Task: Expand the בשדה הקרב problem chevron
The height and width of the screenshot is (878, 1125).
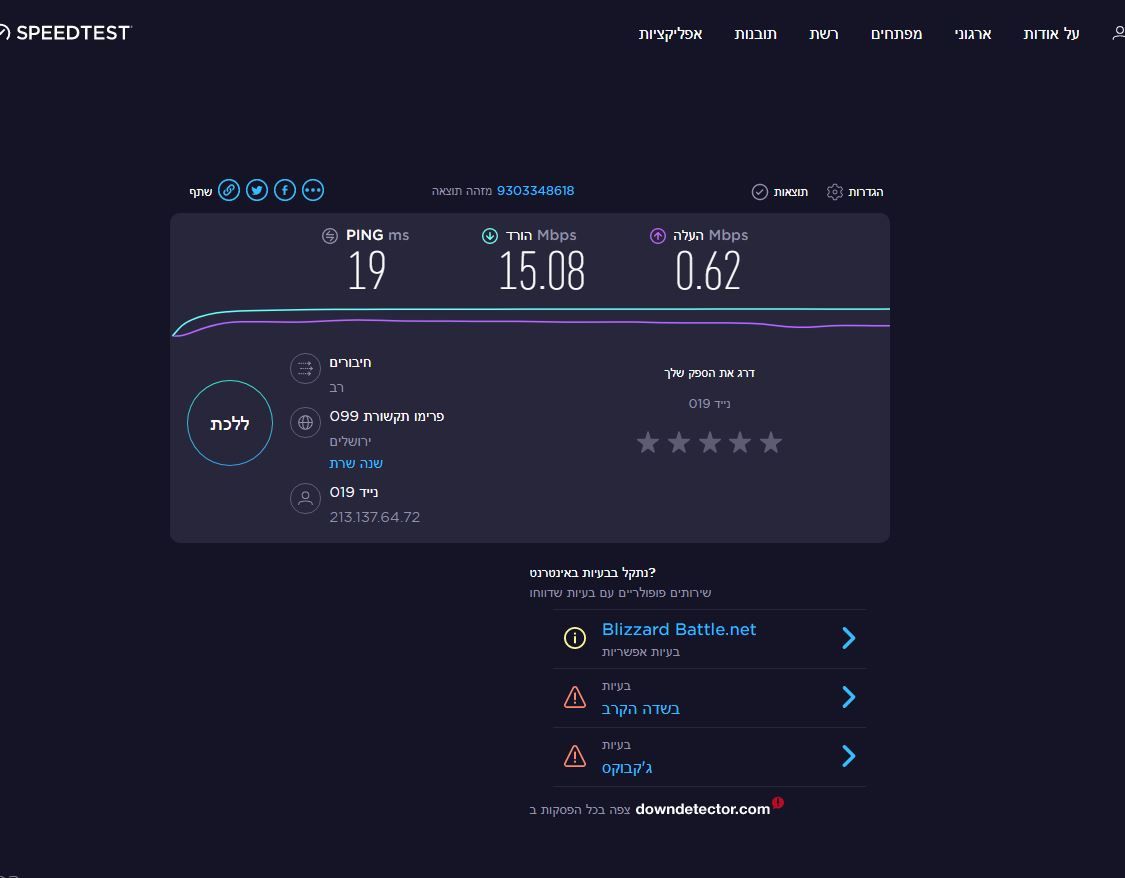Action: [848, 697]
